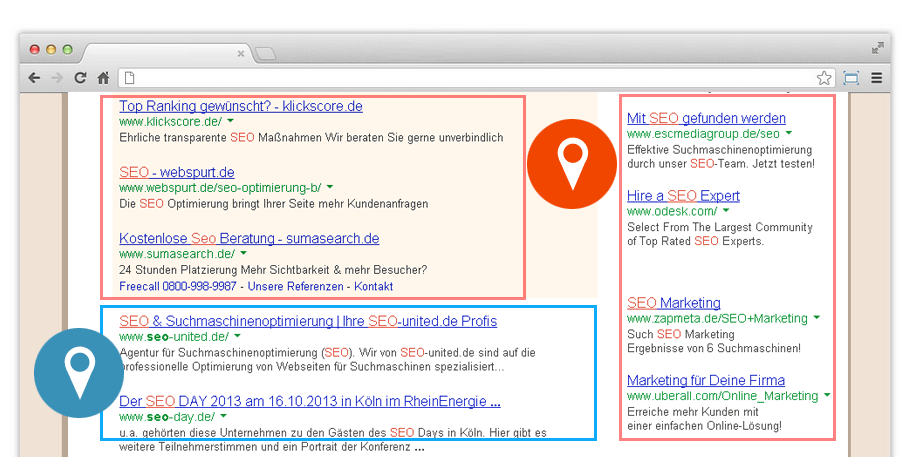Click the text 'Ergebnisse von 6 Suchmaschinen!'
Viewport: 908px width, 457px height.
coord(714,348)
